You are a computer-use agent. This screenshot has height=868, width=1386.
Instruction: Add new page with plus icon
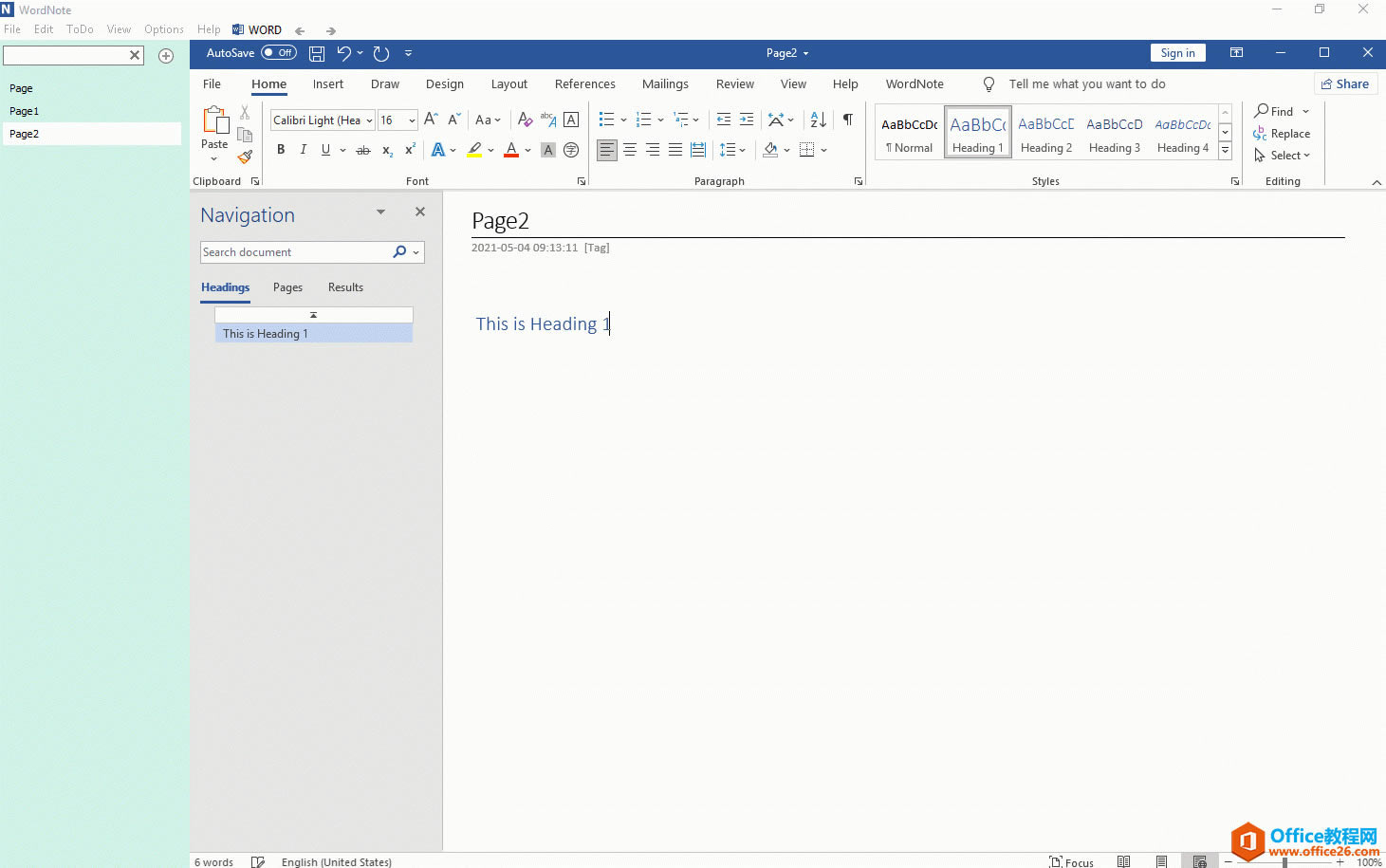click(166, 56)
